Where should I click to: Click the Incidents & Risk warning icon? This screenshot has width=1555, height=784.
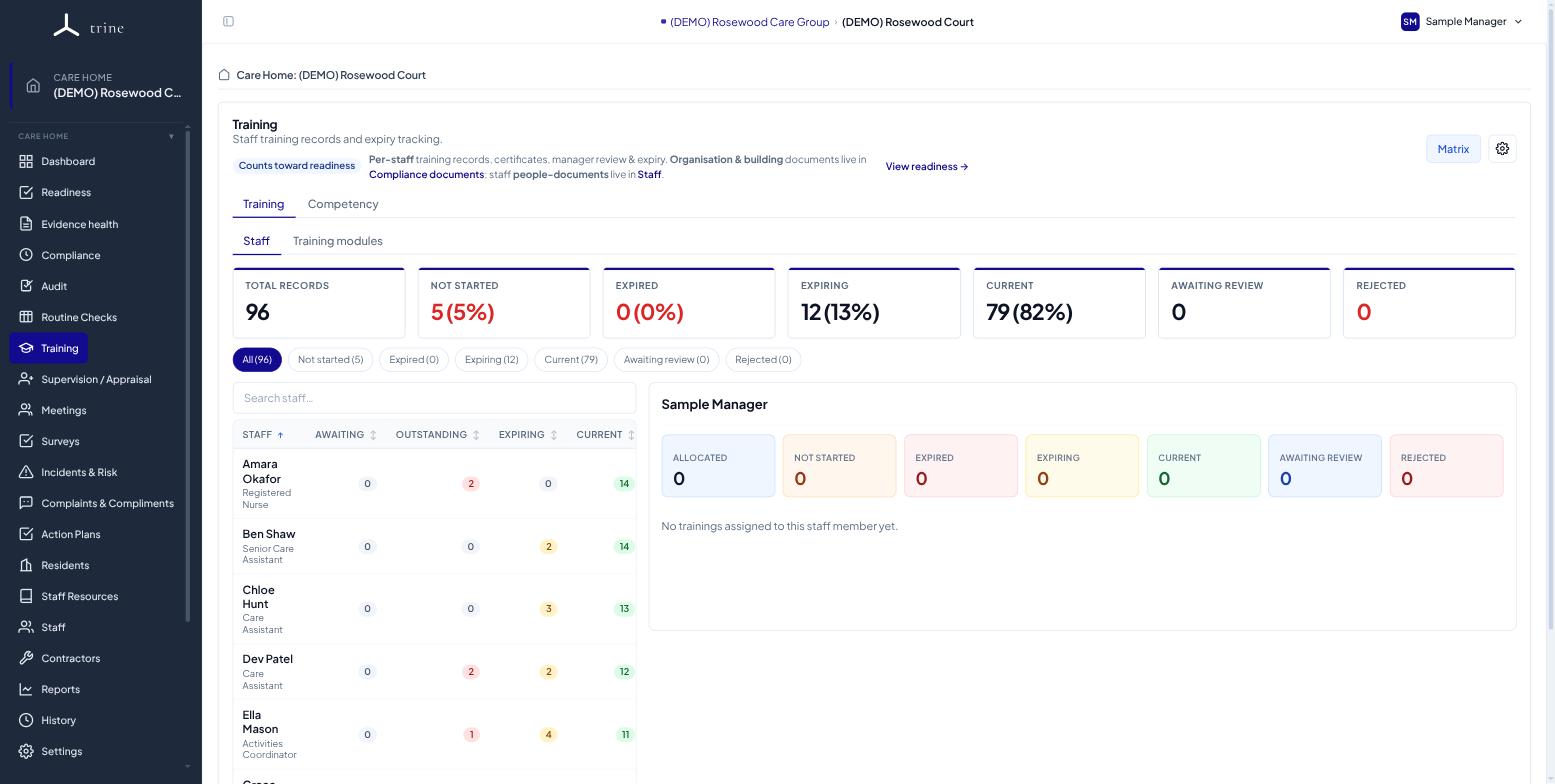(x=26, y=472)
